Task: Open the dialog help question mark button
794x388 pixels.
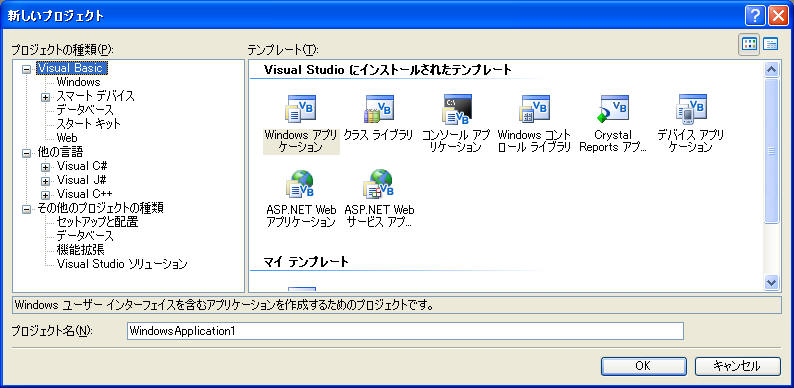Action: [x=755, y=16]
